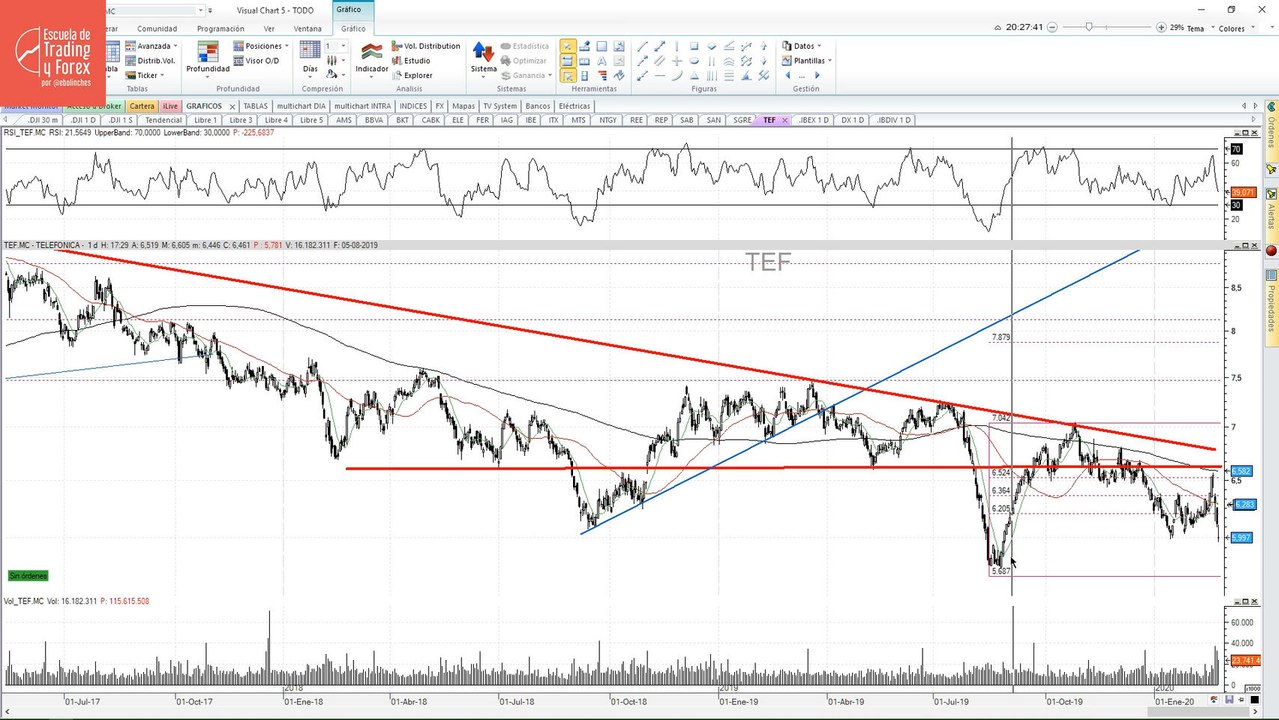Go to previous data with left arrow in Gestión
This screenshot has height=720, width=1279.
pyautogui.click(x=787, y=75)
